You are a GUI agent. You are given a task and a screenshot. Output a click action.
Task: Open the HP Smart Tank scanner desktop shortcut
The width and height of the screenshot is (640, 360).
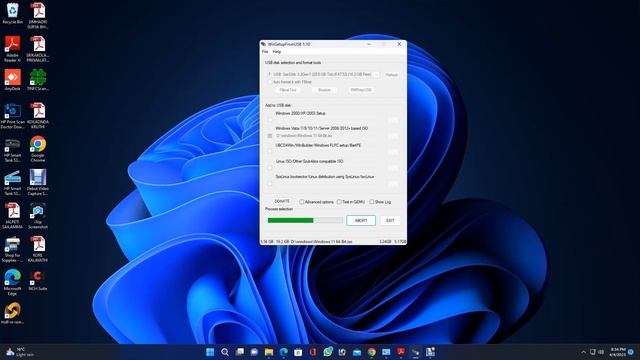[x=13, y=182]
